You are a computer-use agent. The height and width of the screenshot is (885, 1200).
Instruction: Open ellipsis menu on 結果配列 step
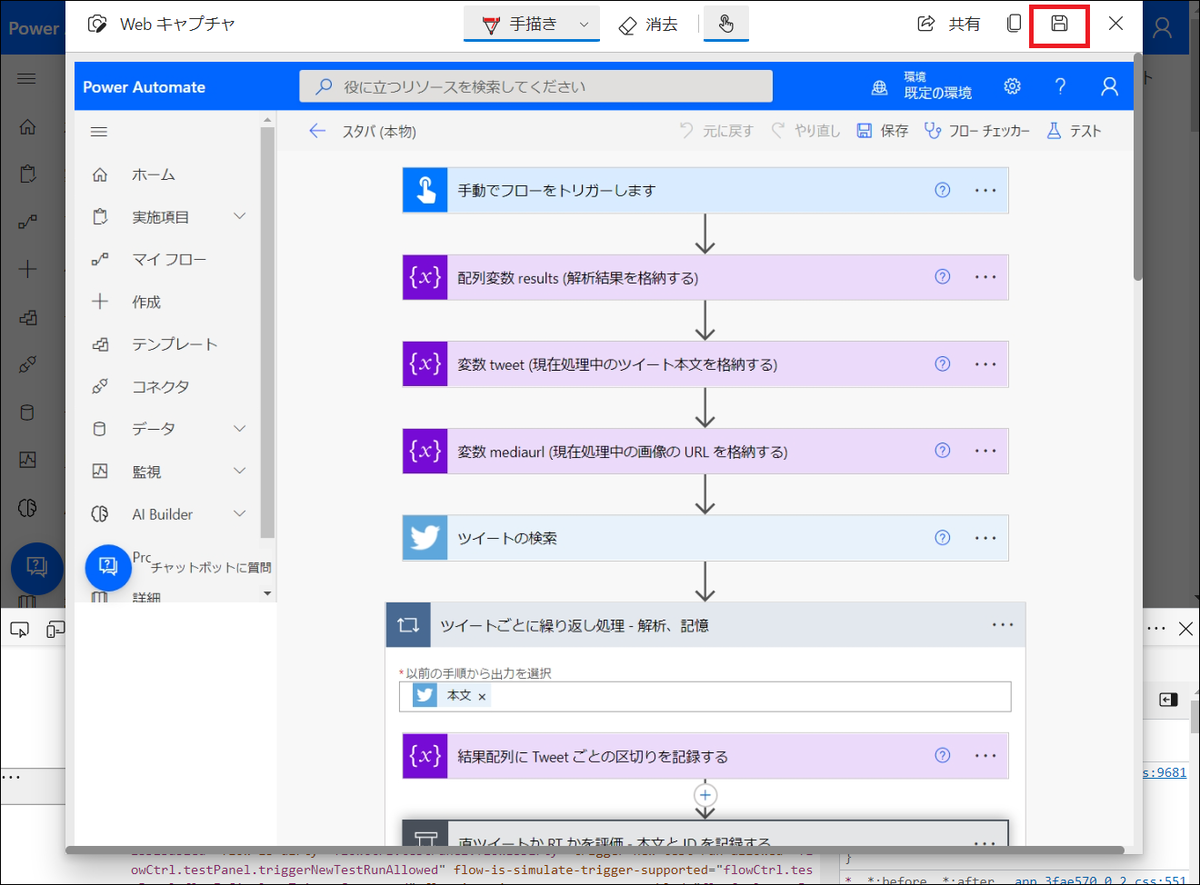[985, 756]
